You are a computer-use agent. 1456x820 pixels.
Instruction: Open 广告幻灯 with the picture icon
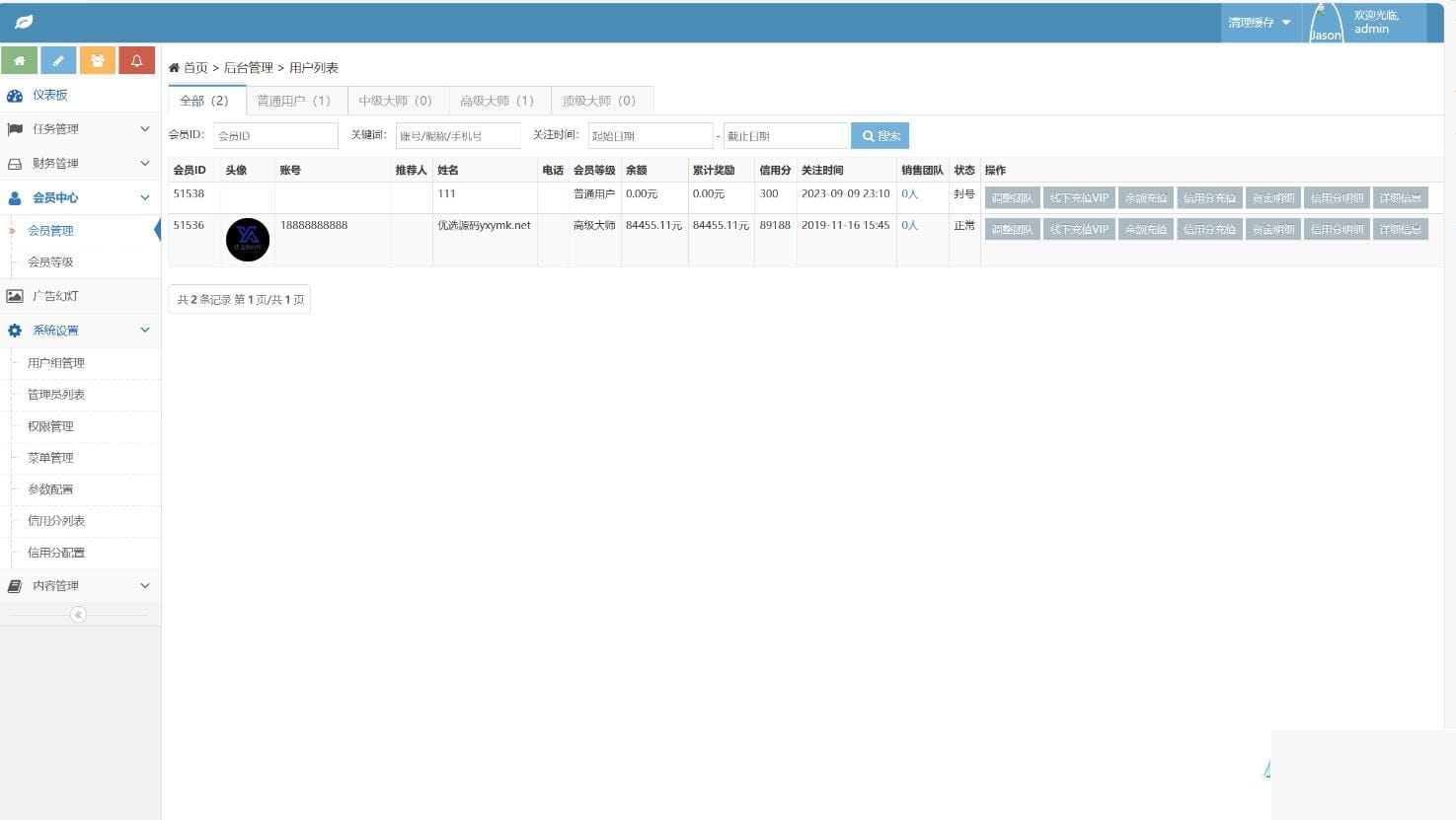click(x=54, y=296)
